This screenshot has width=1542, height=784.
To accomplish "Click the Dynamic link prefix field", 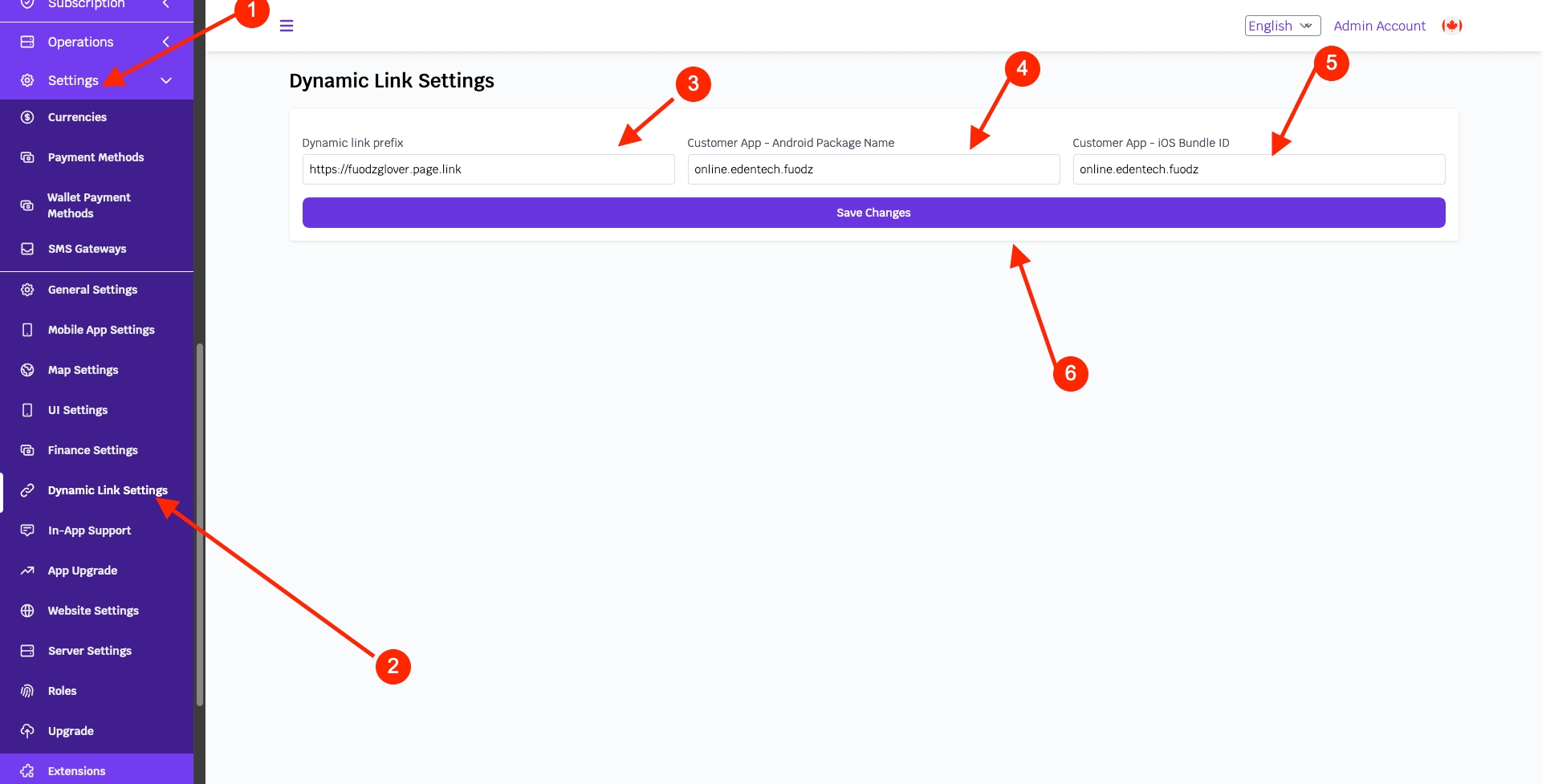I will (488, 169).
